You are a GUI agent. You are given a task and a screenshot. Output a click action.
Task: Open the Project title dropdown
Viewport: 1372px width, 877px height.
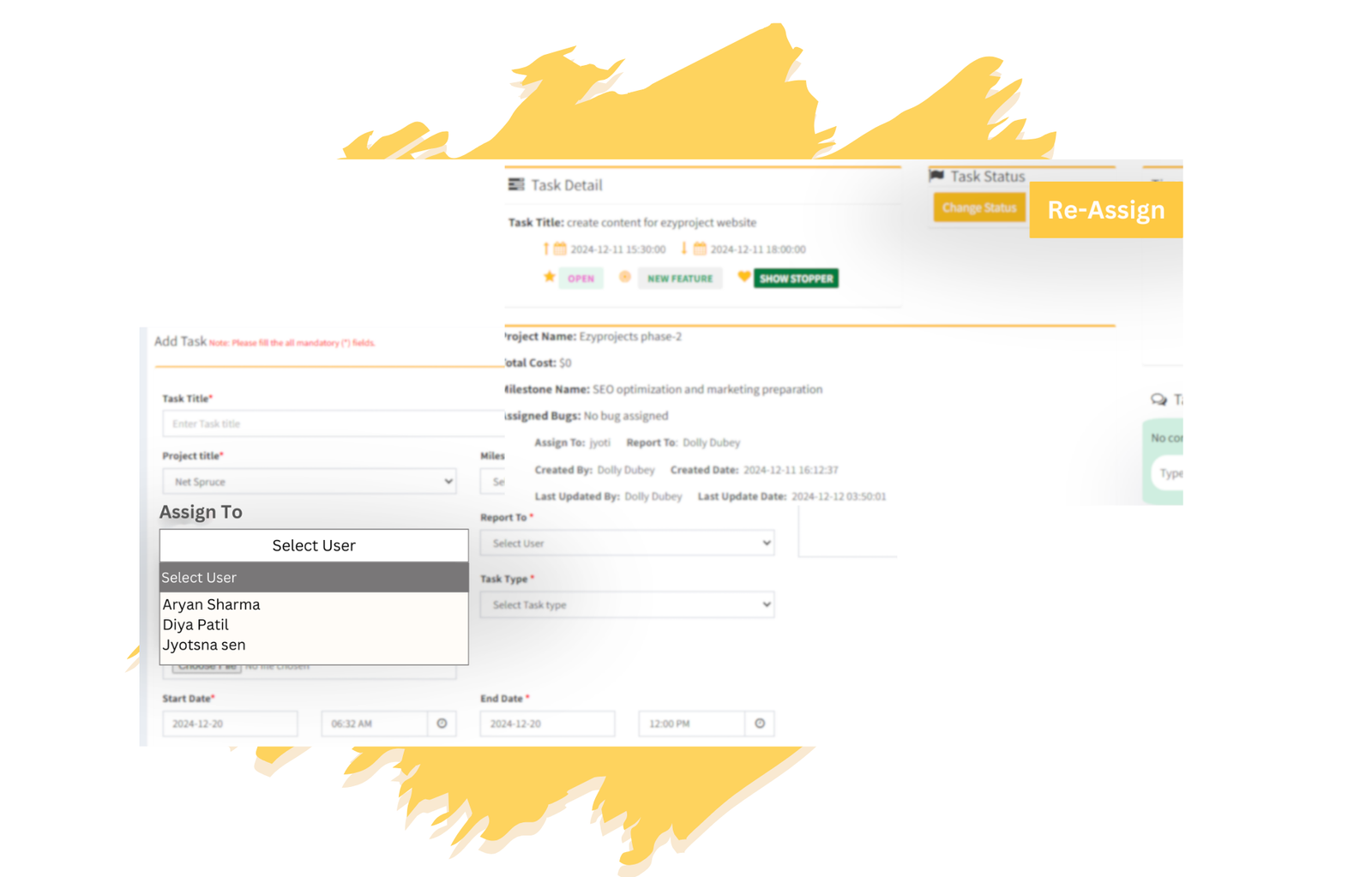tap(309, 482)
